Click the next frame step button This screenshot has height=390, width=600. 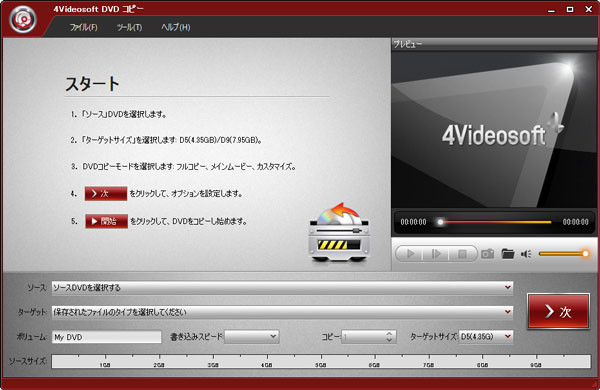436,254
